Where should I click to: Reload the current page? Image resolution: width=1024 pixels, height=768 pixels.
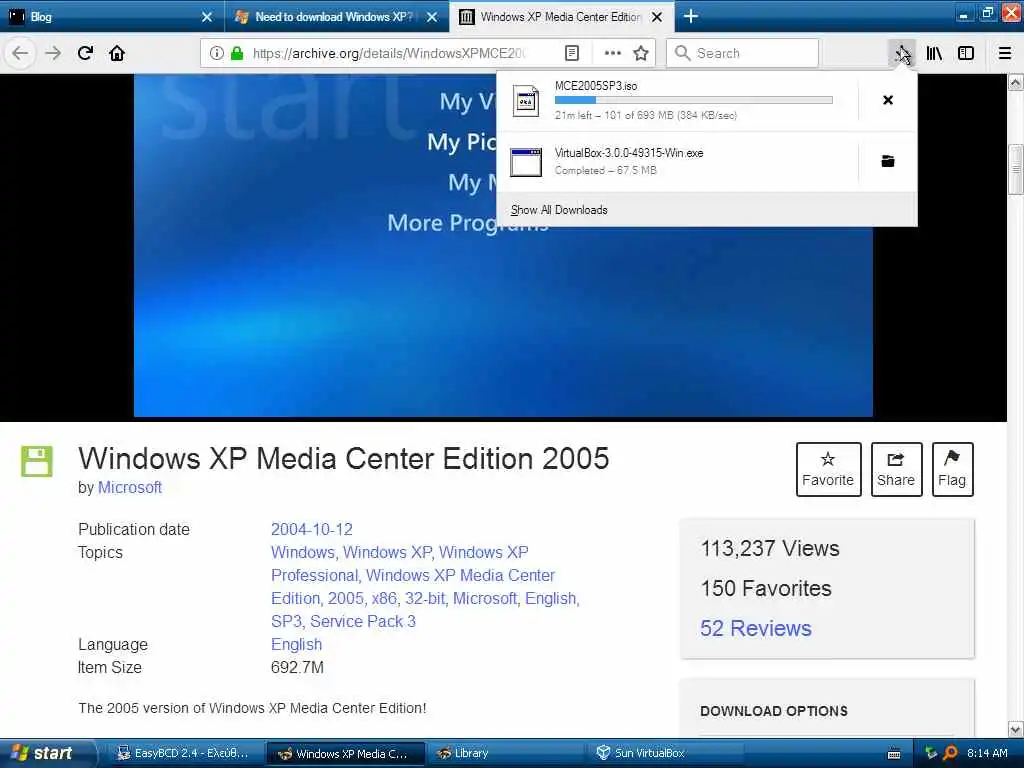(x=85, y=53)
